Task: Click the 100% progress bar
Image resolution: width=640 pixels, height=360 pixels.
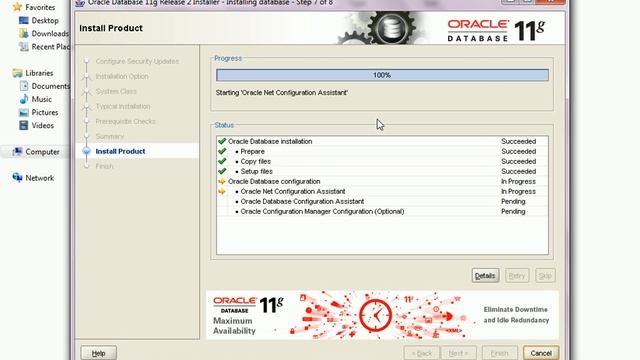Action: point(382,75)
